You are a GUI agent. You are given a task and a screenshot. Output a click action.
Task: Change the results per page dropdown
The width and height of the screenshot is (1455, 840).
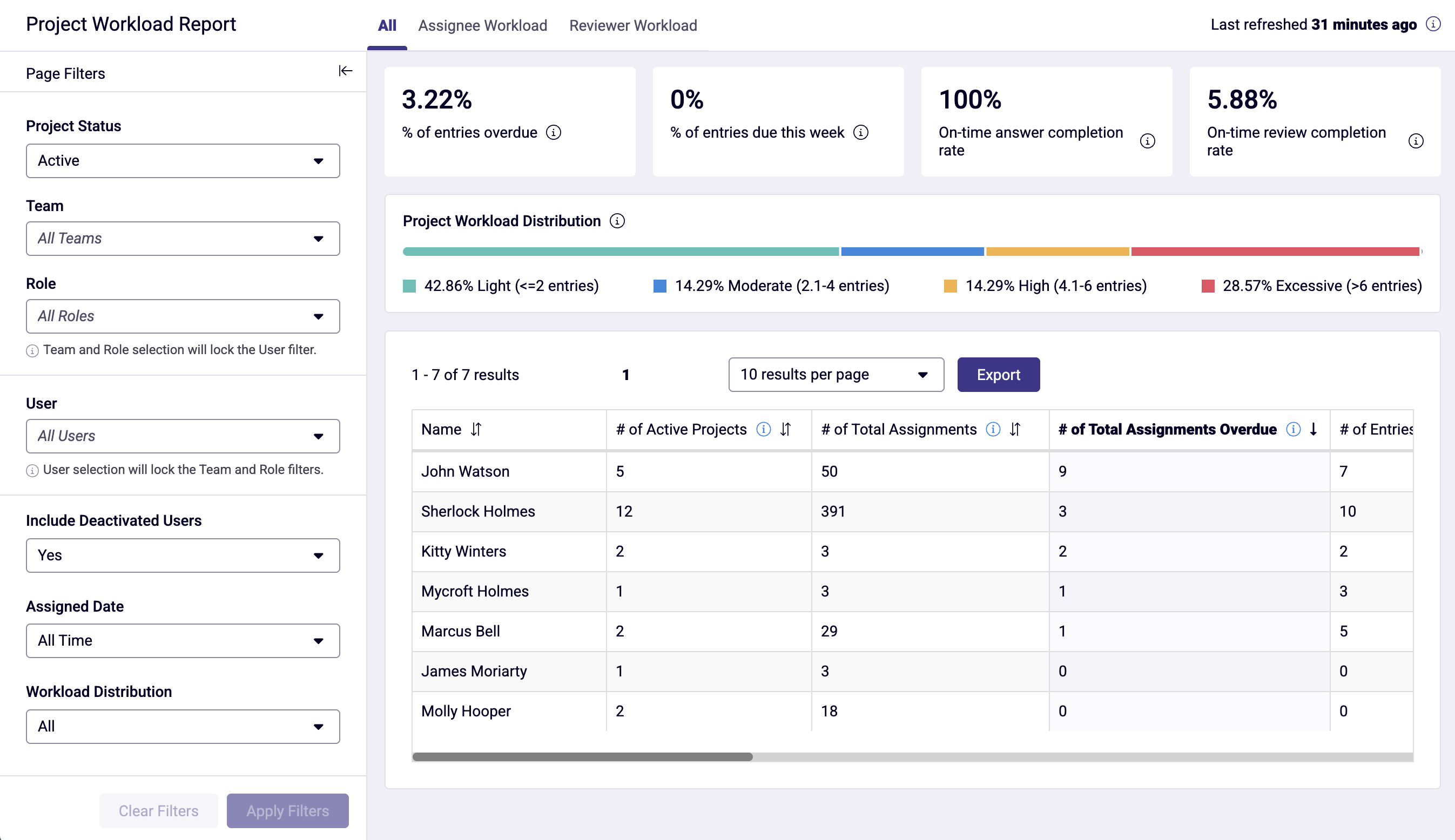coord(836,375)
